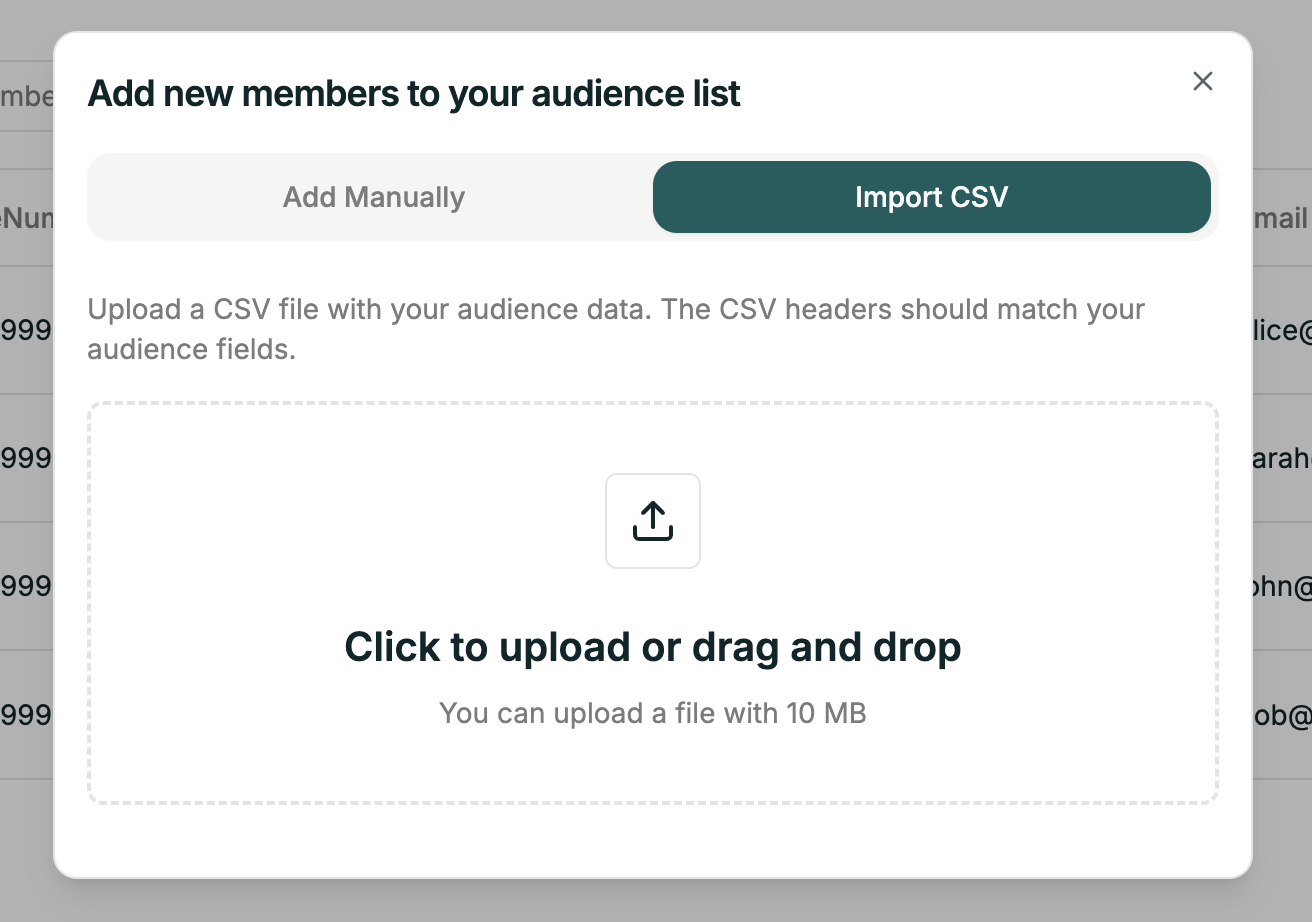The width and height of the screenshot is (1312, 922).
Task: Click the CSV headers instruction paragraph
Action: 616,328
